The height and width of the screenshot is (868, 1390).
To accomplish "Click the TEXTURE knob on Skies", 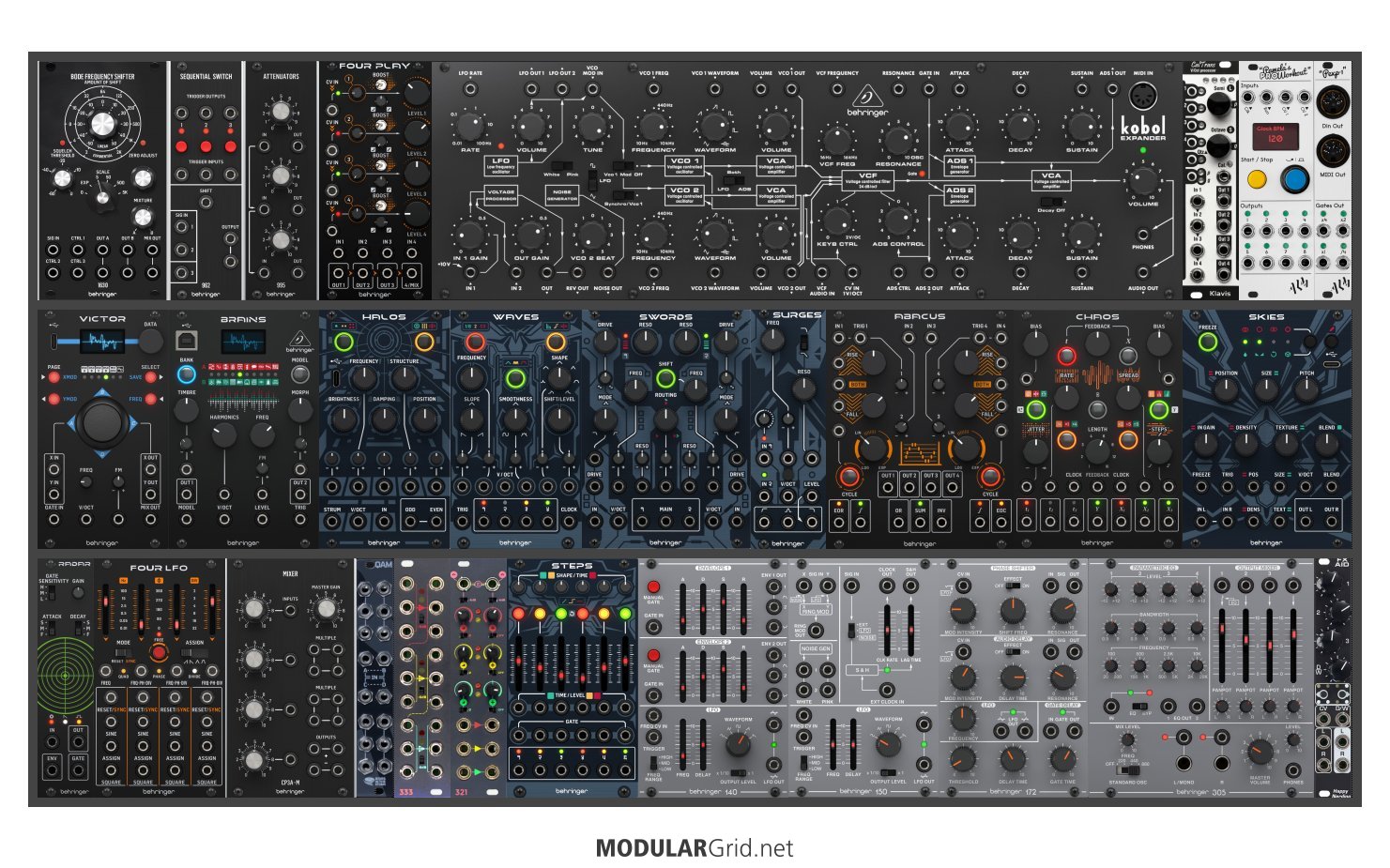I will 1287,443.
